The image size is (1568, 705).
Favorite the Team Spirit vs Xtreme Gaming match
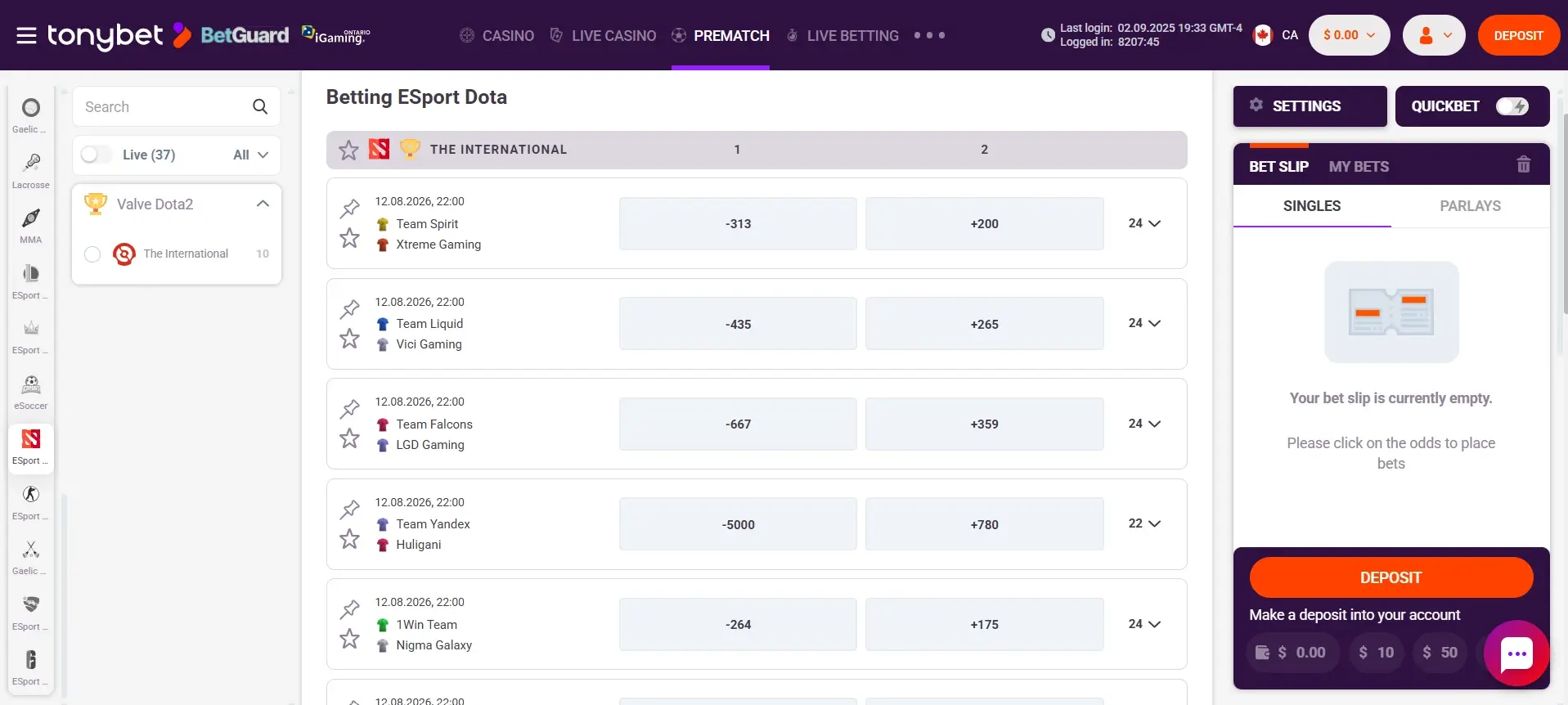tap(350, 238)
